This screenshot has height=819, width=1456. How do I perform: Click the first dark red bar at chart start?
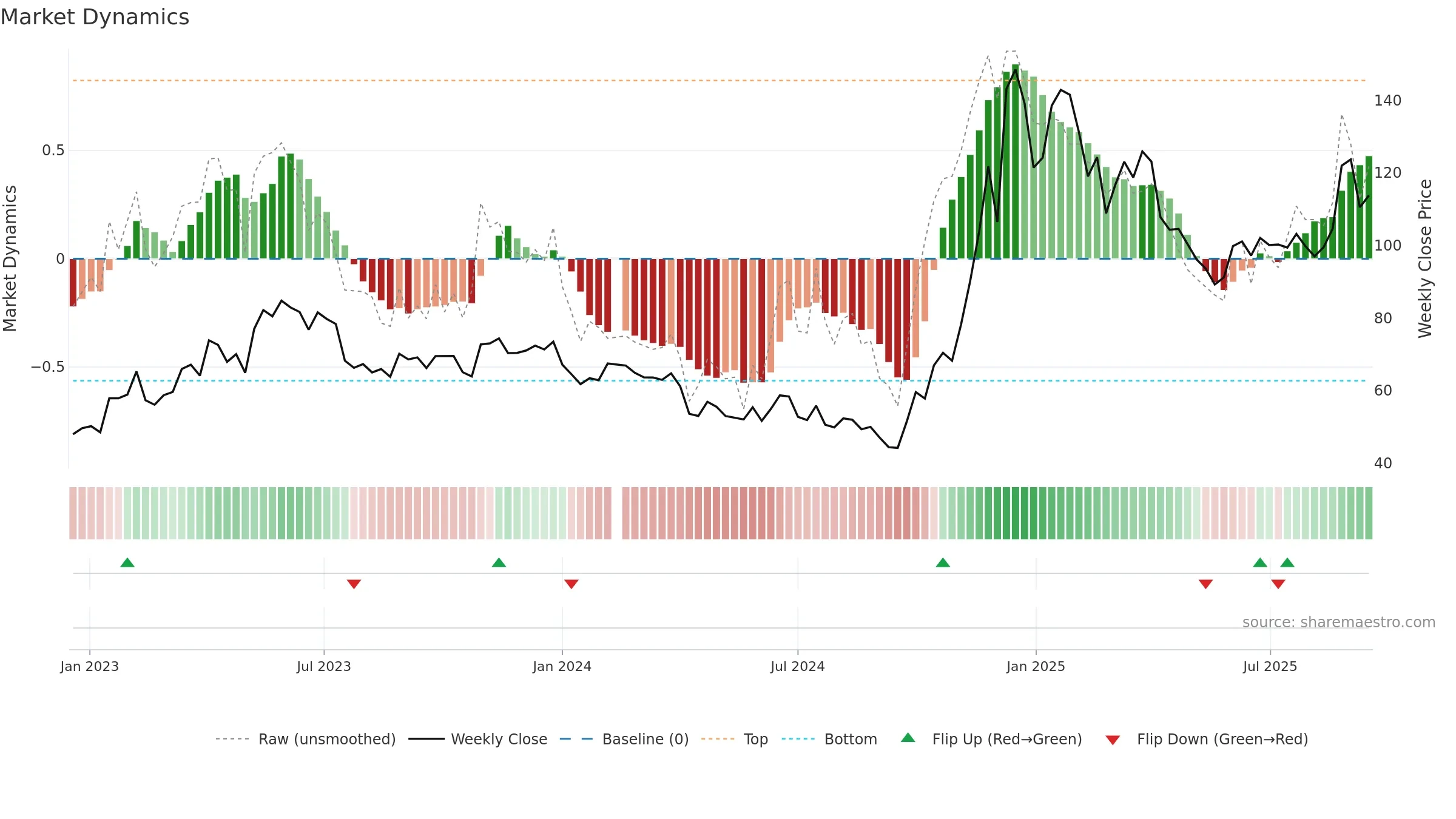73,283
